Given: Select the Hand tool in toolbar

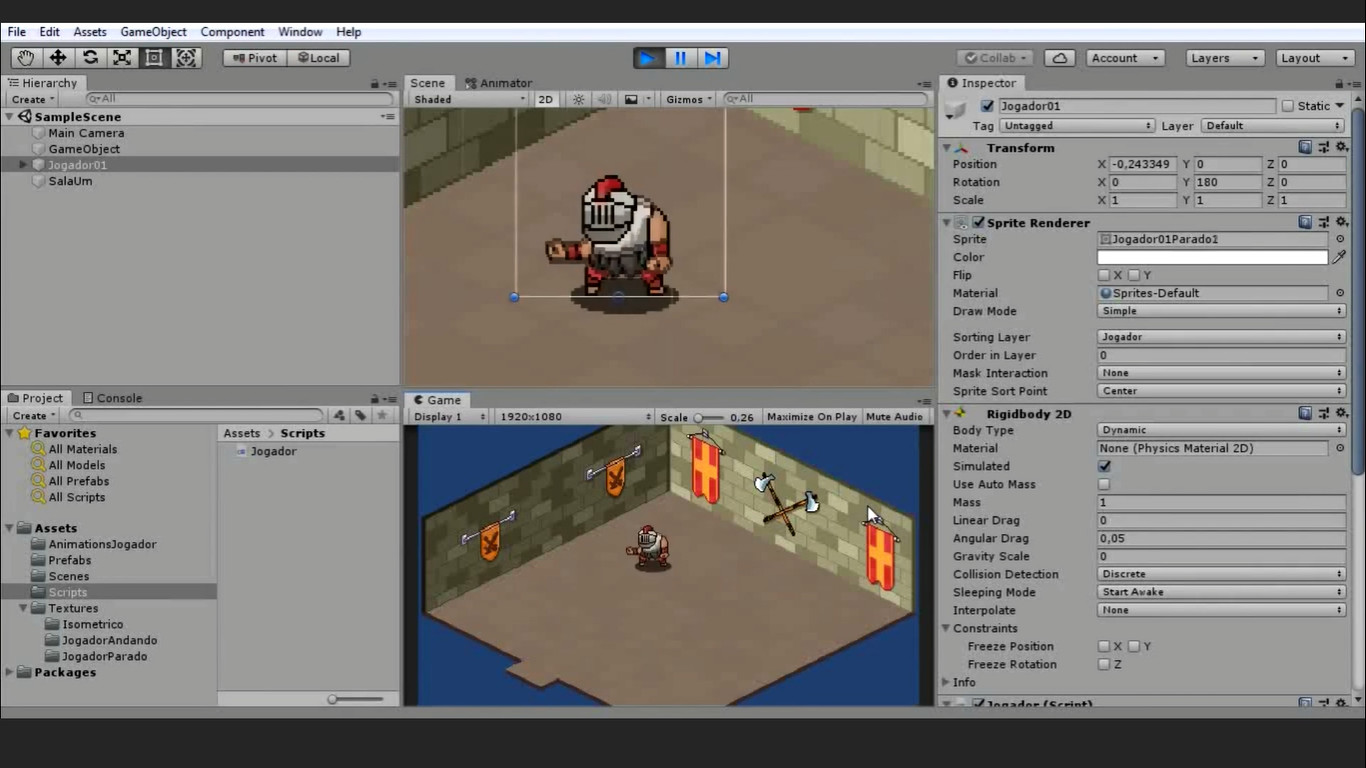Looking at the screenshot, I should coord(26,58).
